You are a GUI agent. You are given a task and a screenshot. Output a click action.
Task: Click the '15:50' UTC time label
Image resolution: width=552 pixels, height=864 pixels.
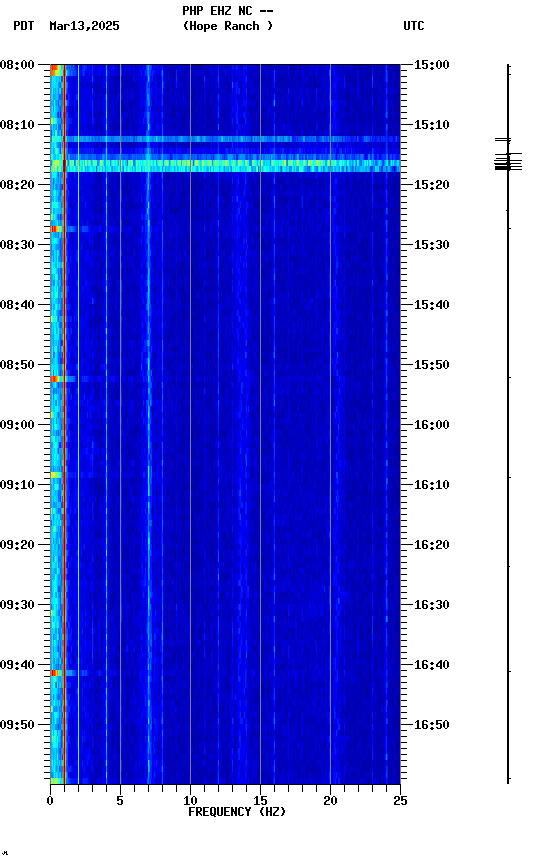pyautogui.click(x=431, y=365)
